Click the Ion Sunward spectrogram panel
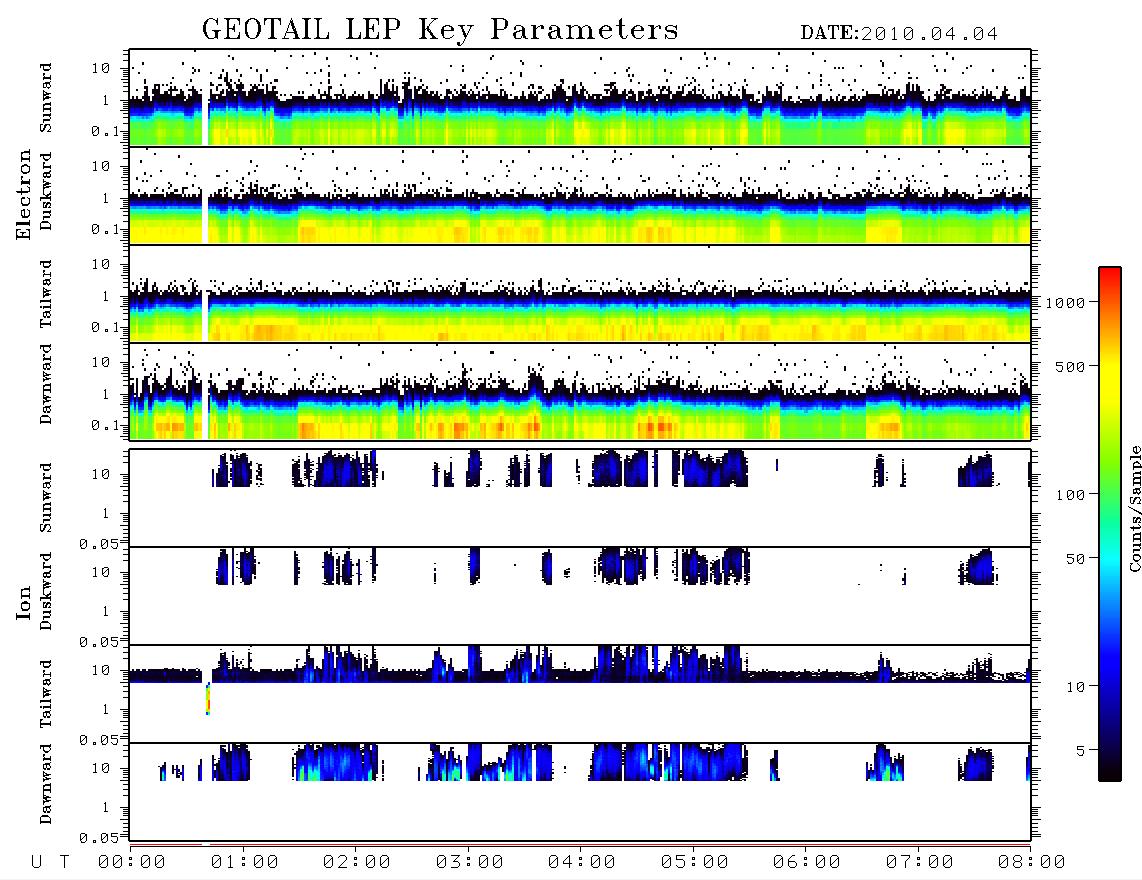This screenshot has width=1142, height=880. [x=580, y=498]
